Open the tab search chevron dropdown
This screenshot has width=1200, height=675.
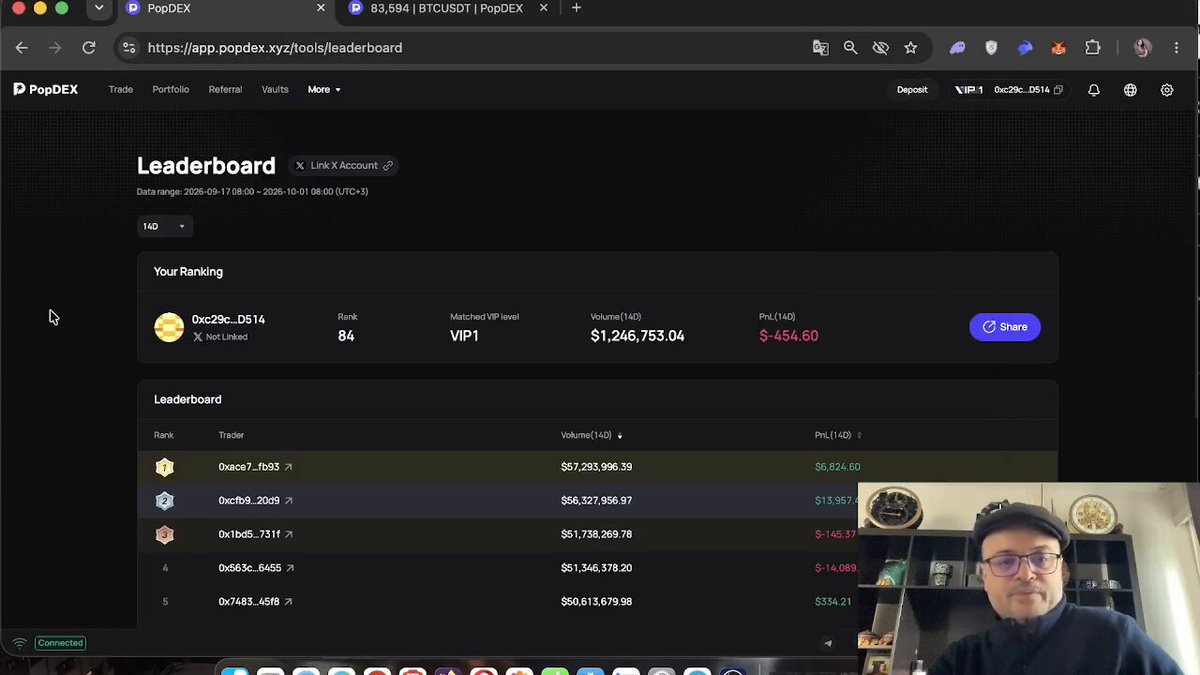[98, 8]
